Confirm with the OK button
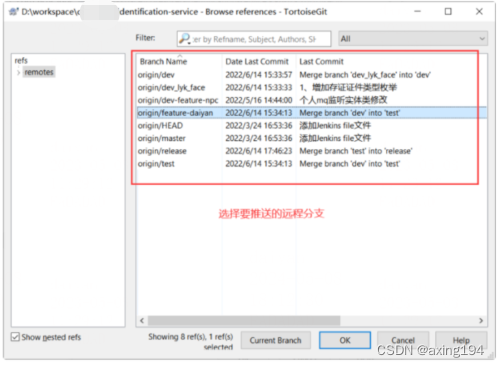Viewport: 499px width, 367px height. click(x=345, y=340)
